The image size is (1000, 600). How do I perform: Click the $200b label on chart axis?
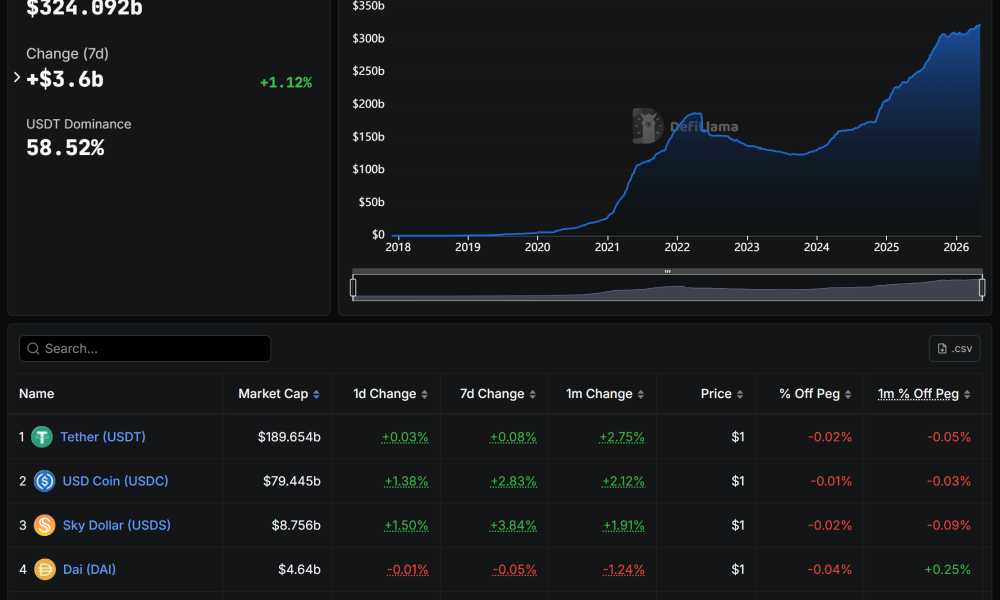click(369, 104)
